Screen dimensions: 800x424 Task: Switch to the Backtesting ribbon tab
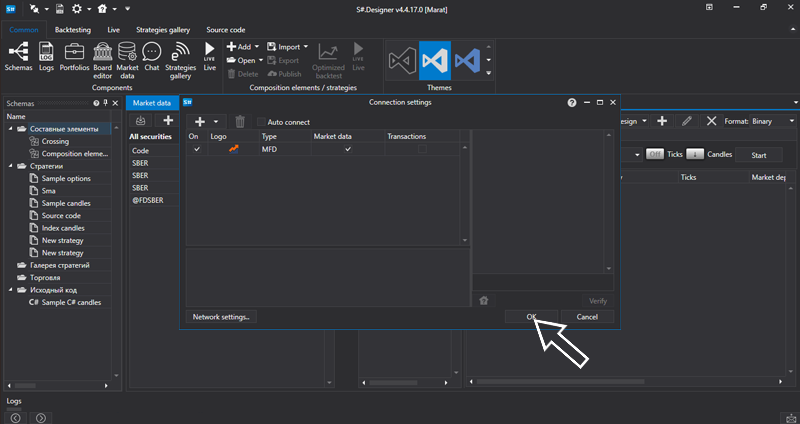(x=73, y=30)
